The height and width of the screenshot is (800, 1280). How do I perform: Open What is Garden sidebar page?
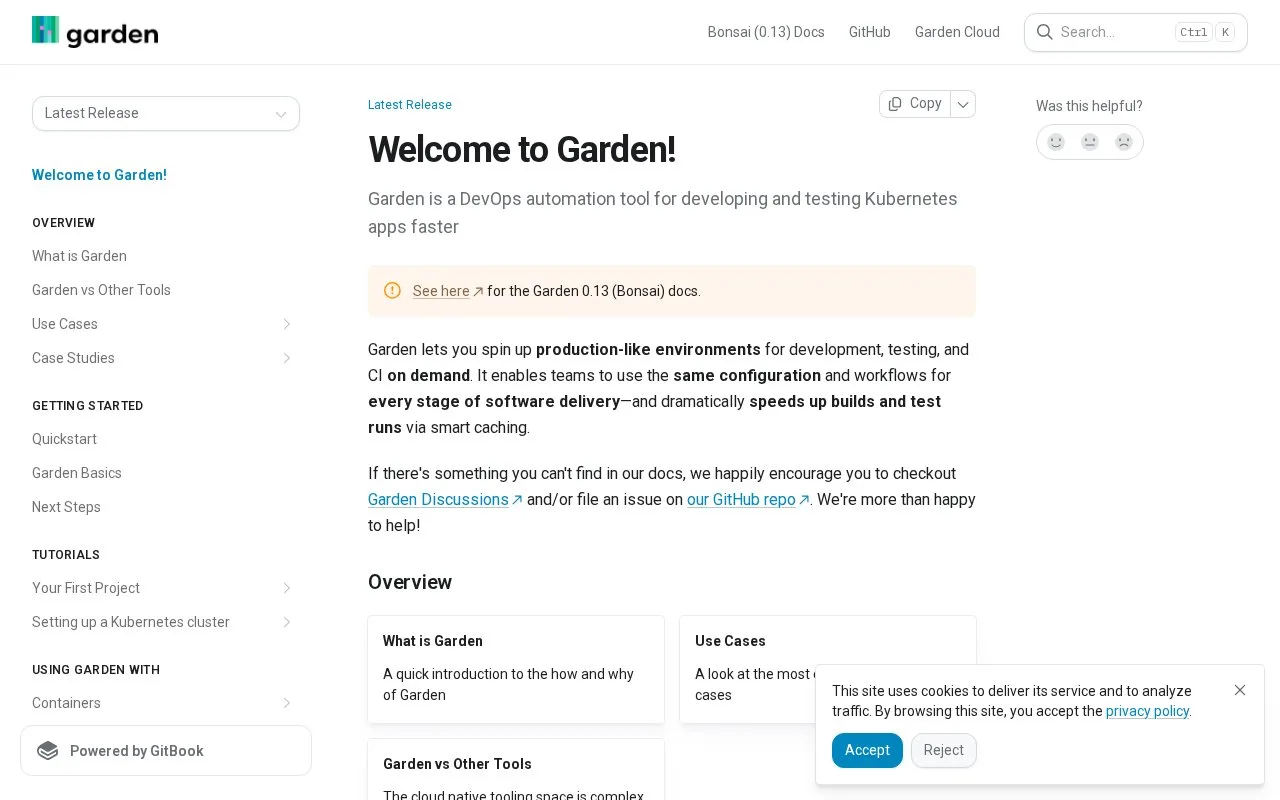[x=79, y=256]
